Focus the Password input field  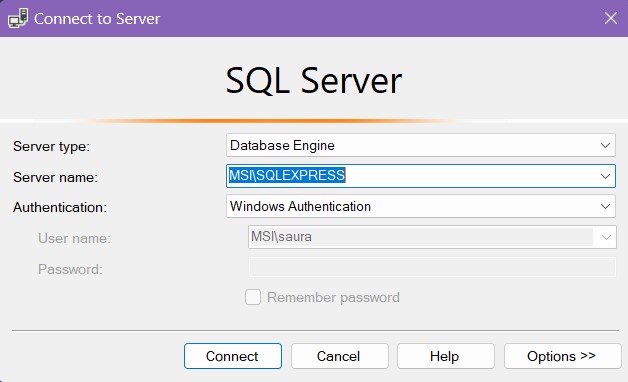[432, 267]
